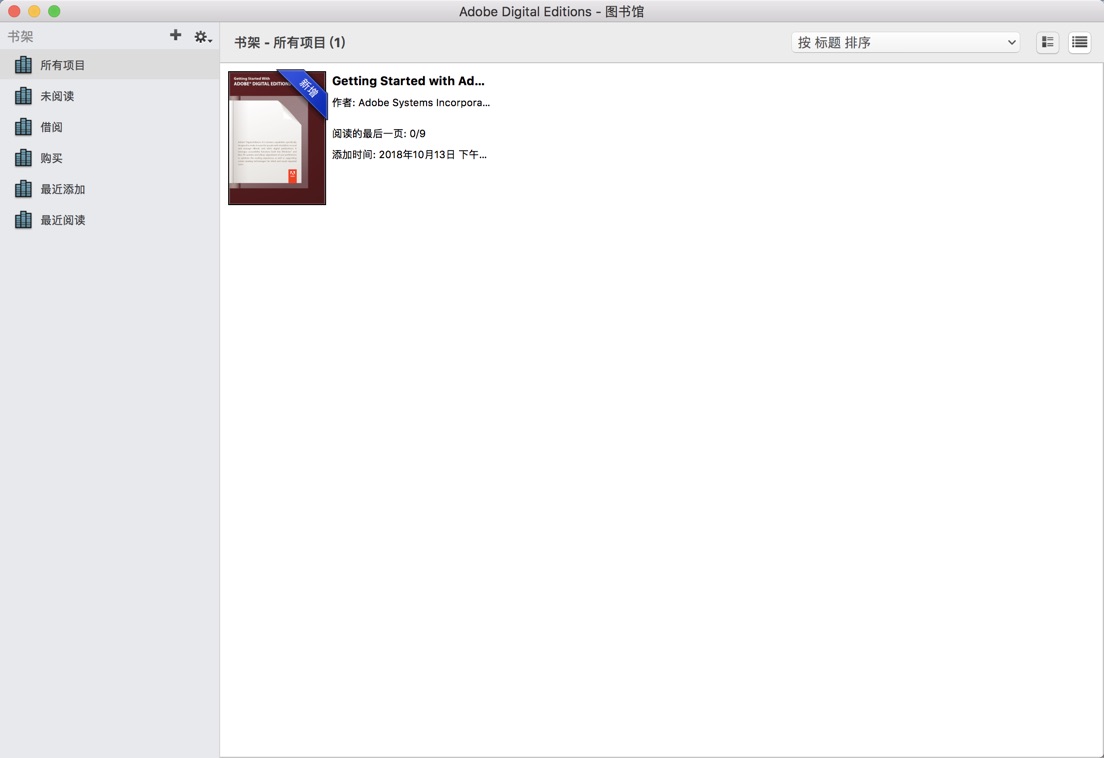Click the plus icon to add a bookshelf
Image resolution: width=1104 pixels, height=758 pixels.
click(175, 35)
